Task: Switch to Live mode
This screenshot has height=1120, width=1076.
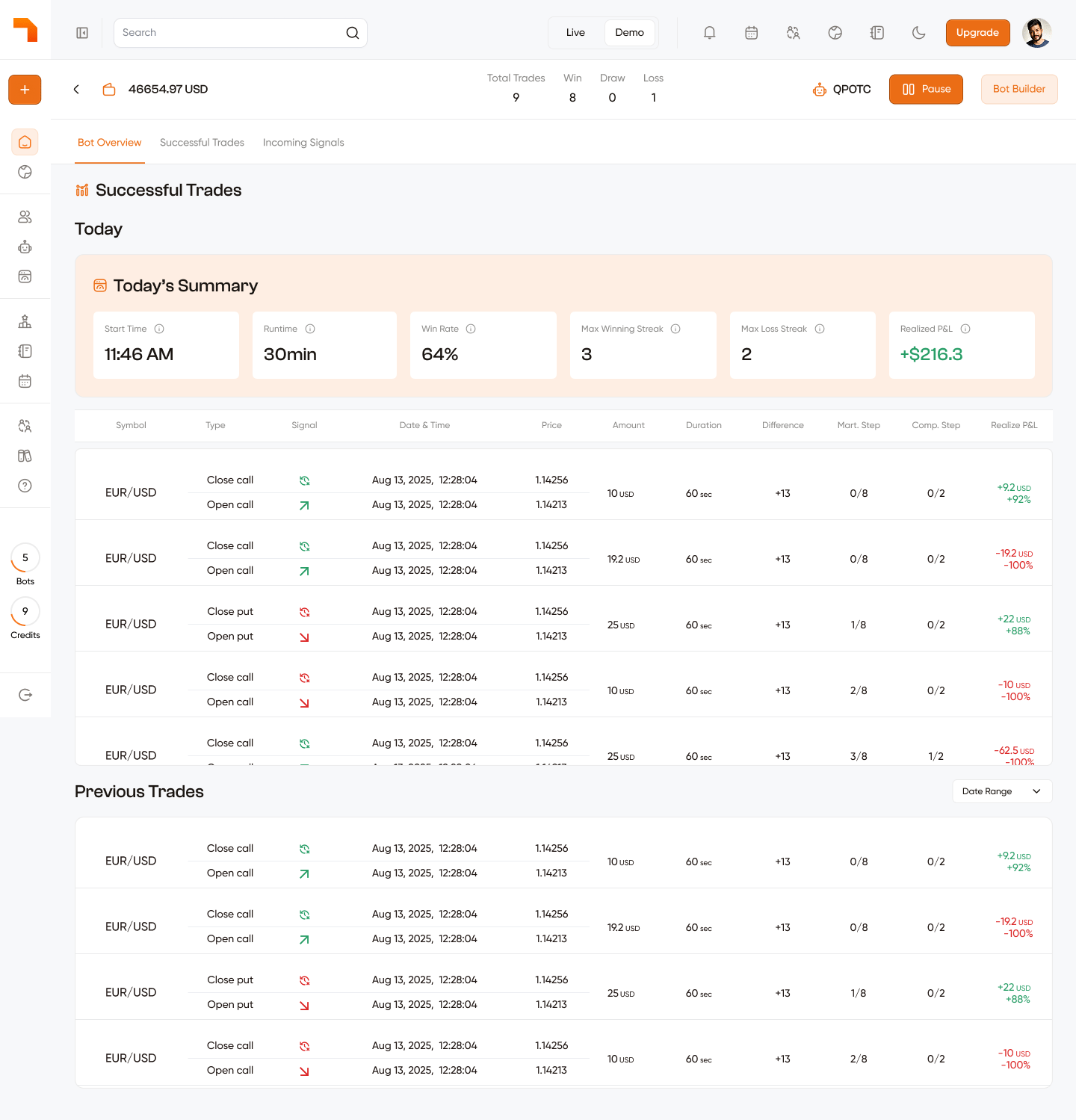Action: click(x=575, y=33)
